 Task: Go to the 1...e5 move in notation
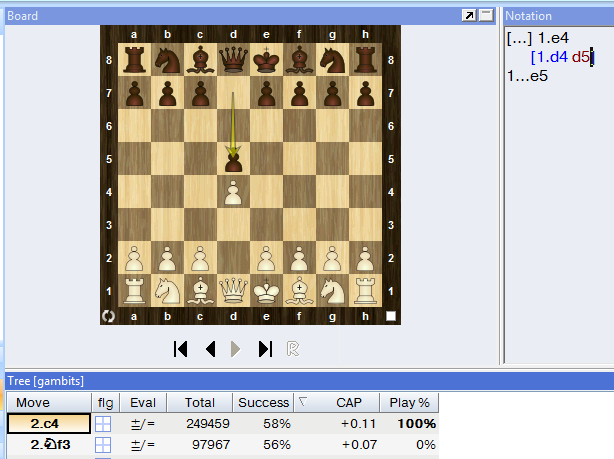[528, 75]
